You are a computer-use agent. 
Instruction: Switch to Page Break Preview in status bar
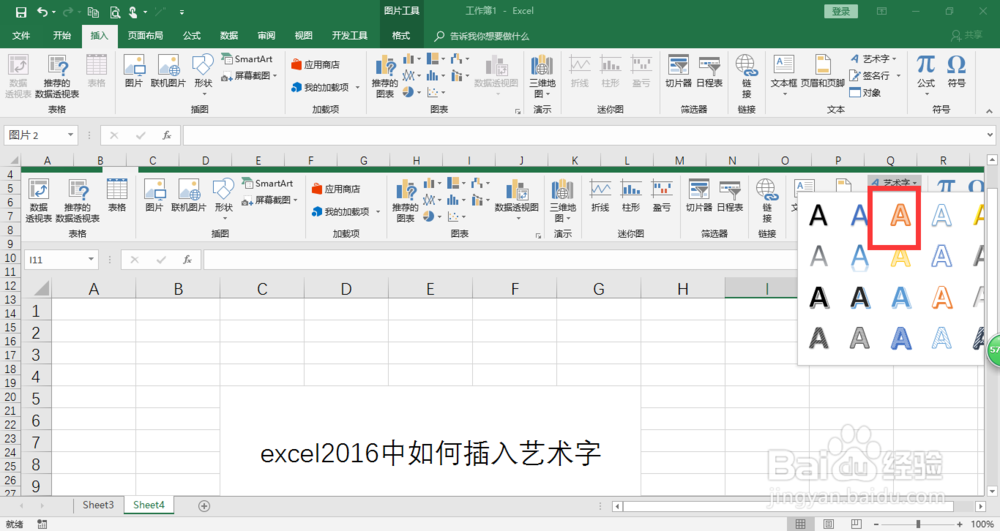pyautogui.click(x=857, y=524)
